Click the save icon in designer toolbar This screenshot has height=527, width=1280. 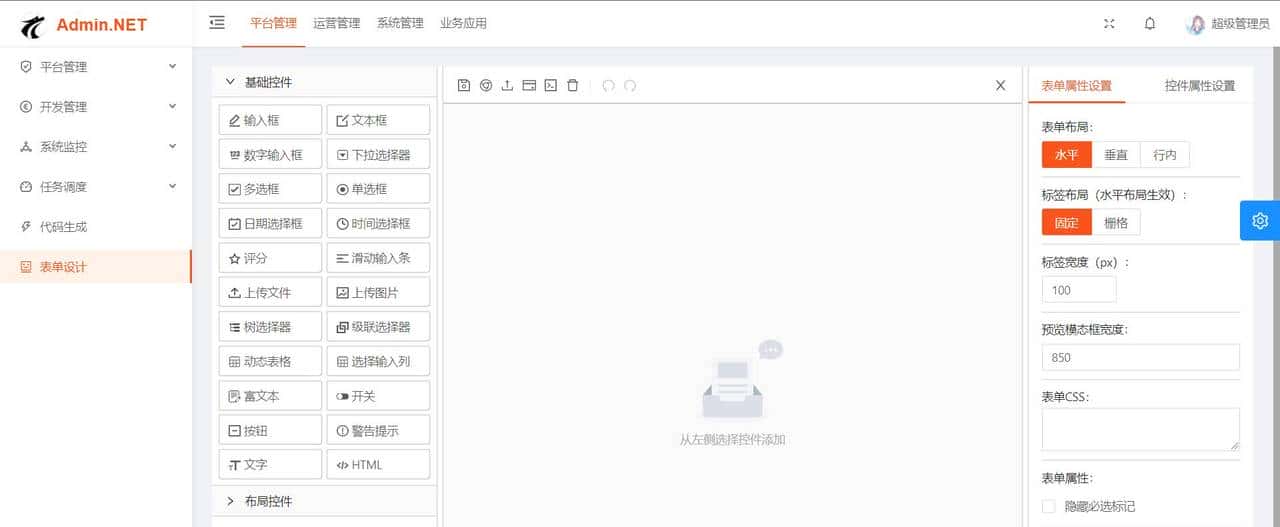(464, 86)
